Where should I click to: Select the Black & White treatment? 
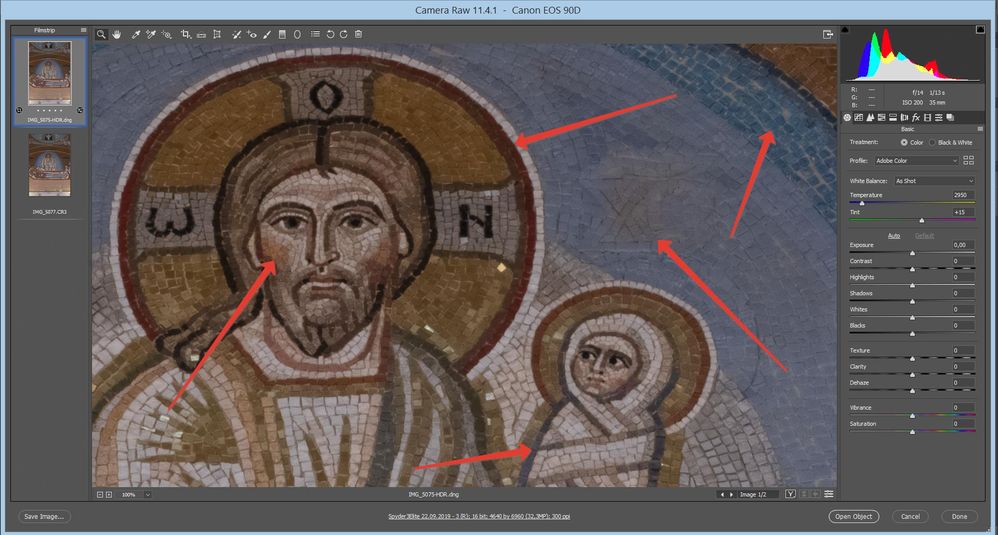pos(932,142)
